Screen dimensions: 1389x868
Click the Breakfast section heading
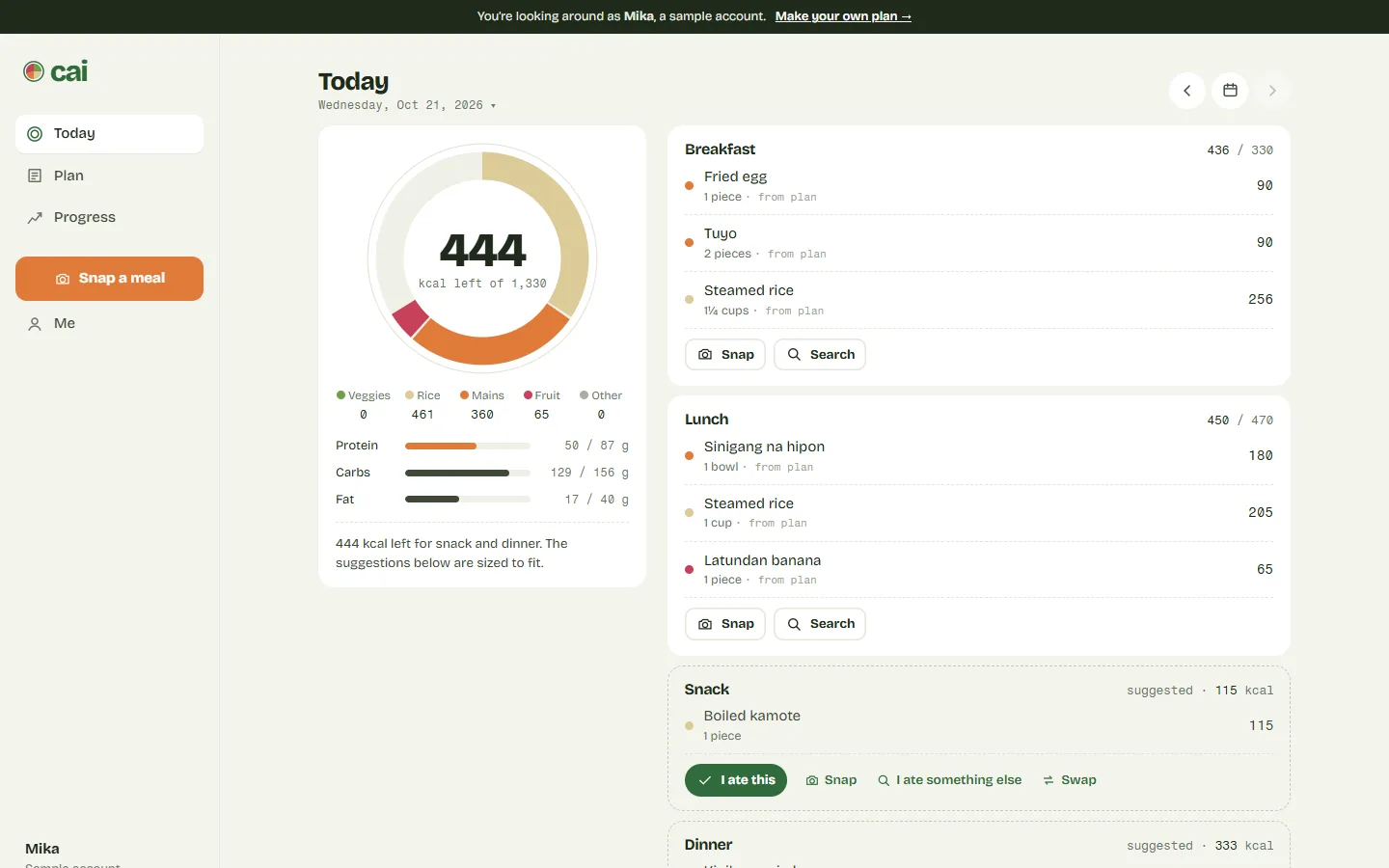[720, 149]
